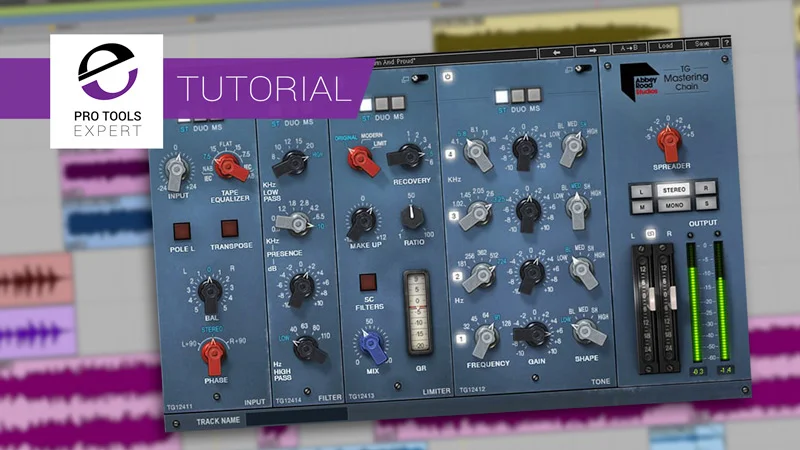Click the left output peak value -0.3
This screenshot has width=800, height=450.
pos(698,371)
